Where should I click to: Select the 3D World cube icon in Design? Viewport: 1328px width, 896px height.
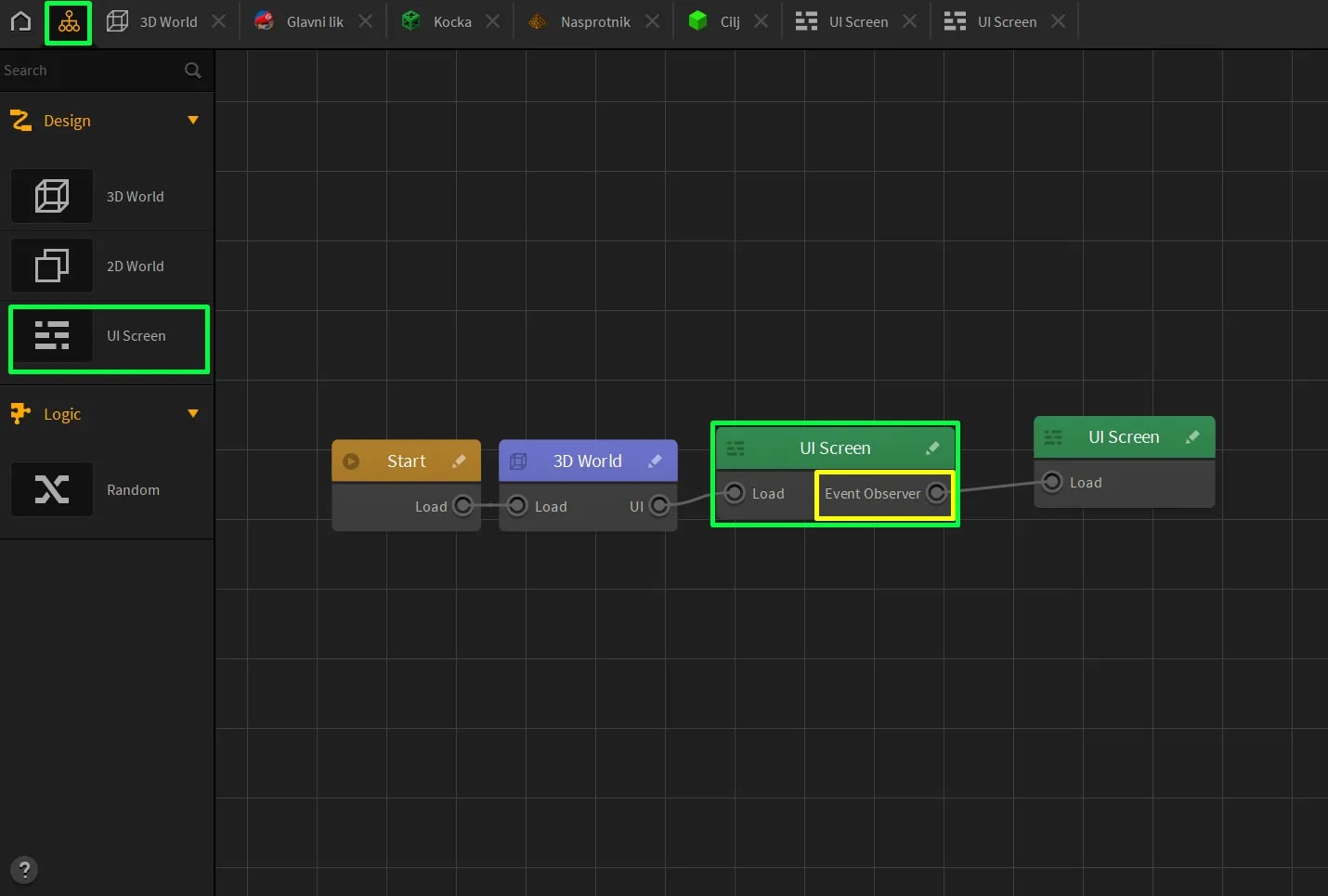[52, 196]
